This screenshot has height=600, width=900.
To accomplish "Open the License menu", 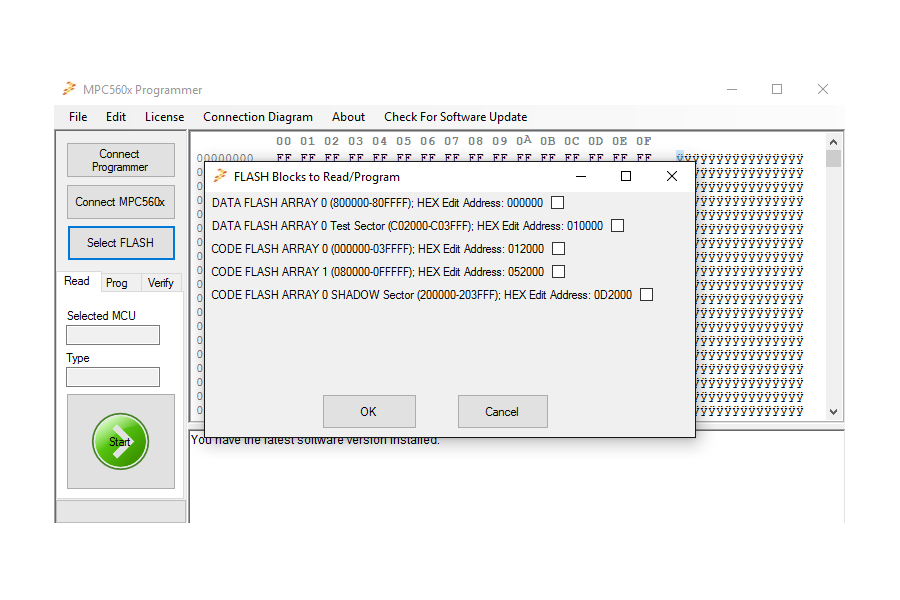I will pos(165,117).
